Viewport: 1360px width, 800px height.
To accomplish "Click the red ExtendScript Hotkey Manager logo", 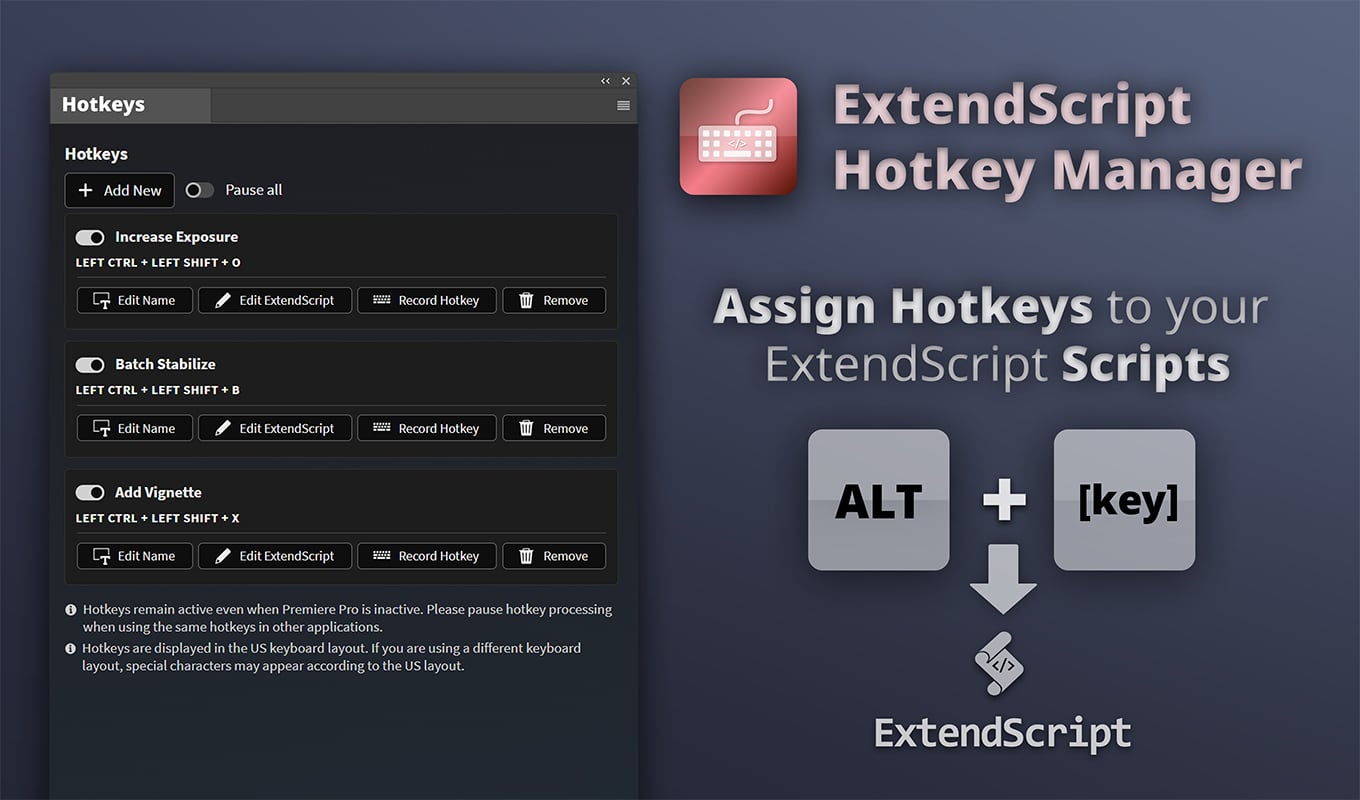I will (738, 136).
